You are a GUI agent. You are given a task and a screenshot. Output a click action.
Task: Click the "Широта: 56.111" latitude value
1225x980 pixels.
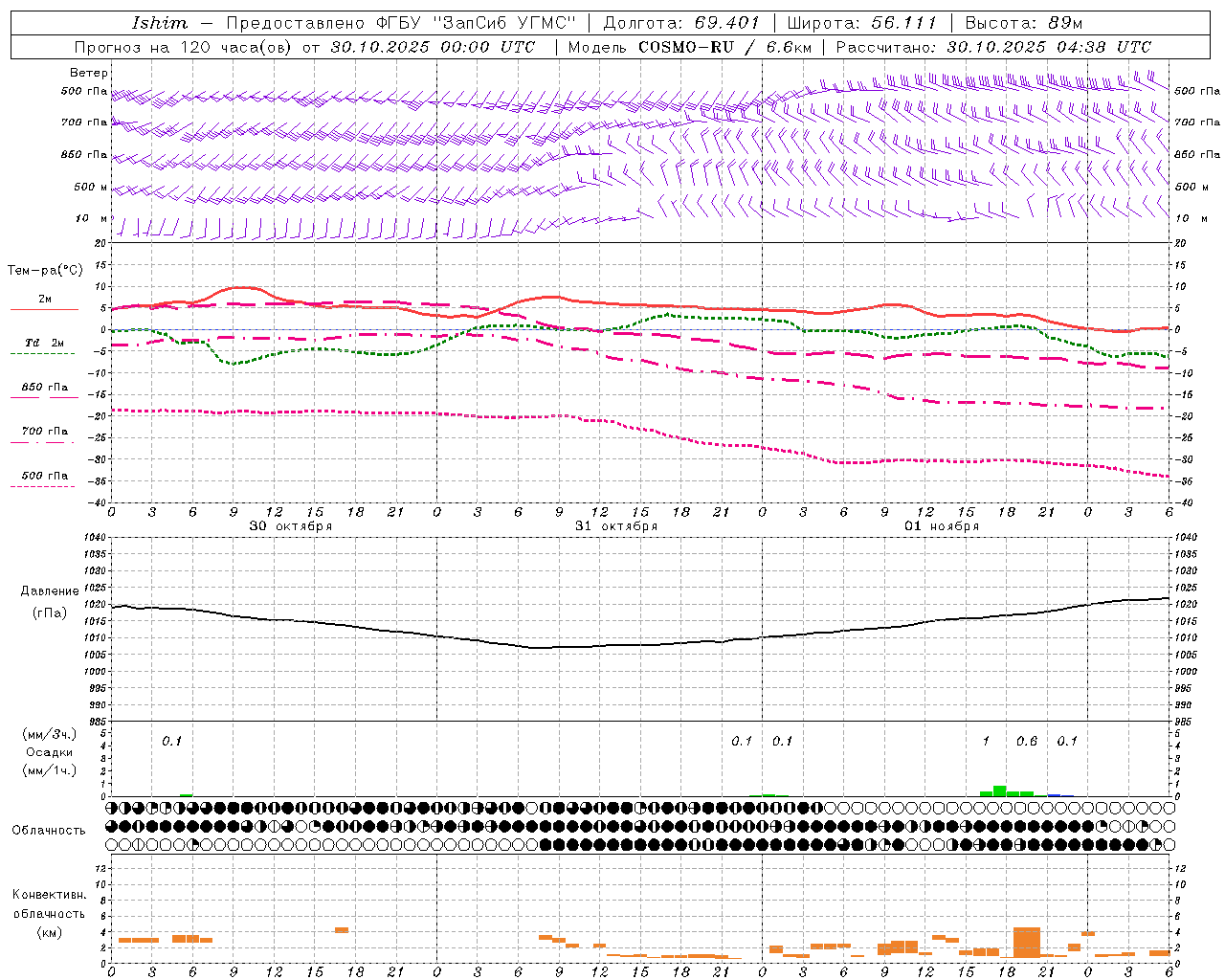[x=861, y=23]
